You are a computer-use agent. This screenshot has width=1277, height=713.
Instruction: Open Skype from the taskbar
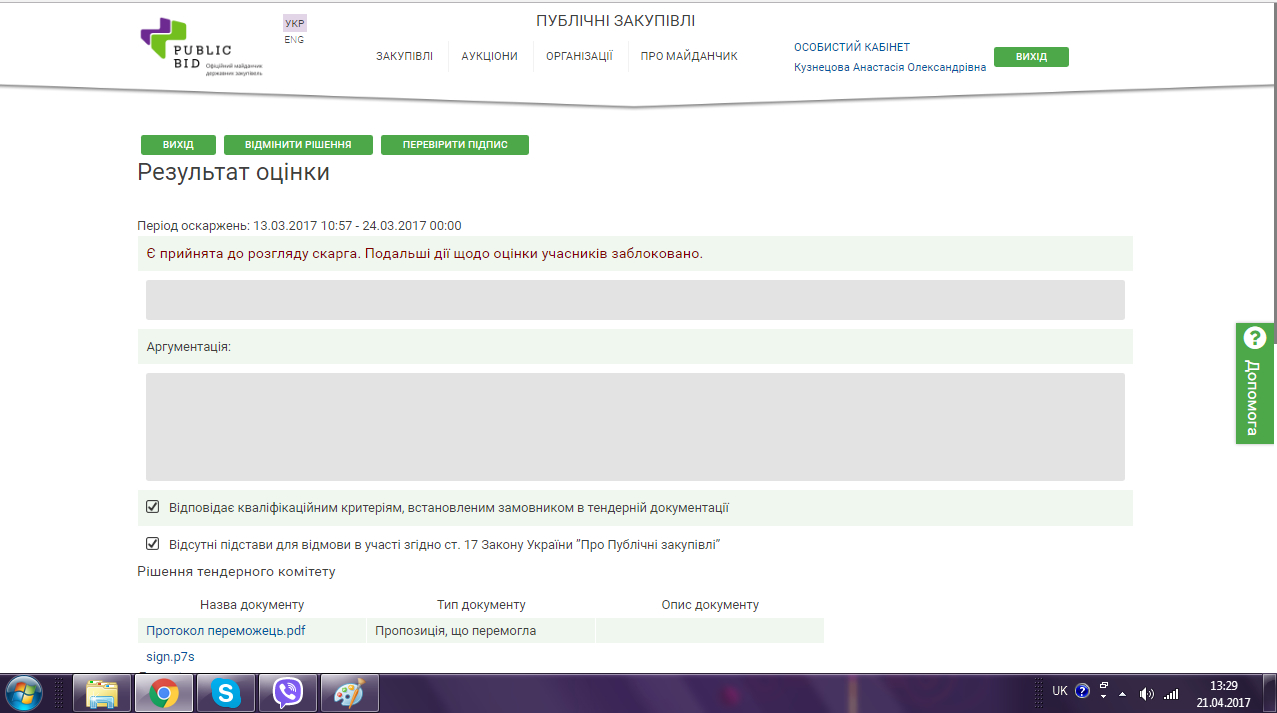226,692
